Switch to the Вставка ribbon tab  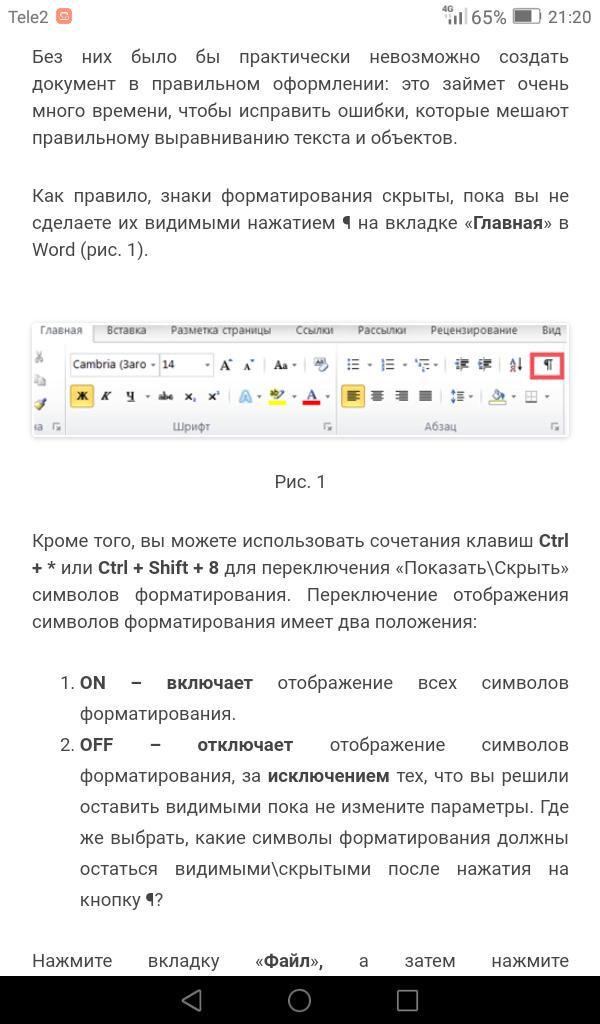pyautogui.click(x=126, y=330)
